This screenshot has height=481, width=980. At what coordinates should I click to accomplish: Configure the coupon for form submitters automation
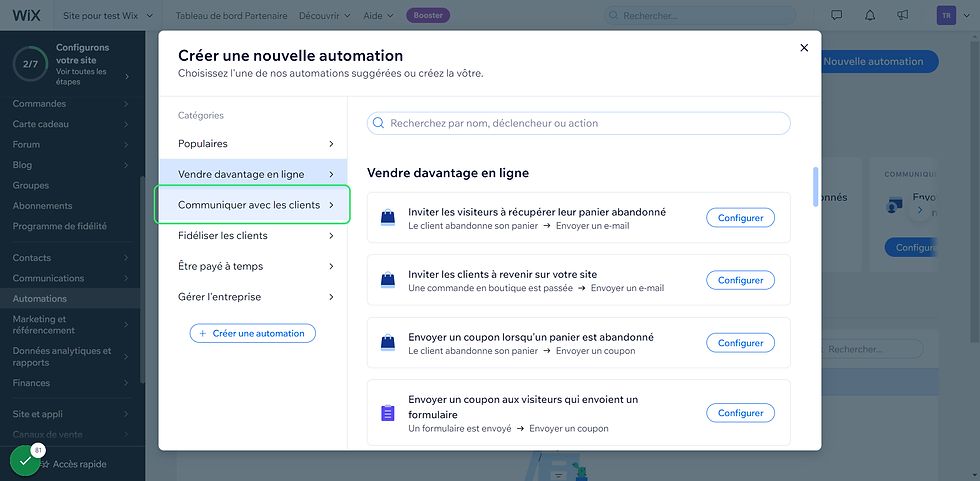coord(740,413)
